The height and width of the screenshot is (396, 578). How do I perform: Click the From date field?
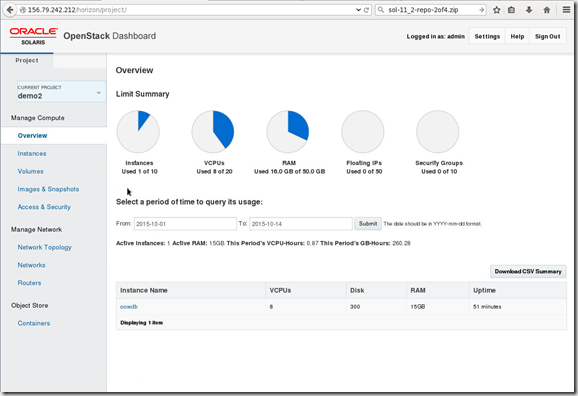(185, 224)
